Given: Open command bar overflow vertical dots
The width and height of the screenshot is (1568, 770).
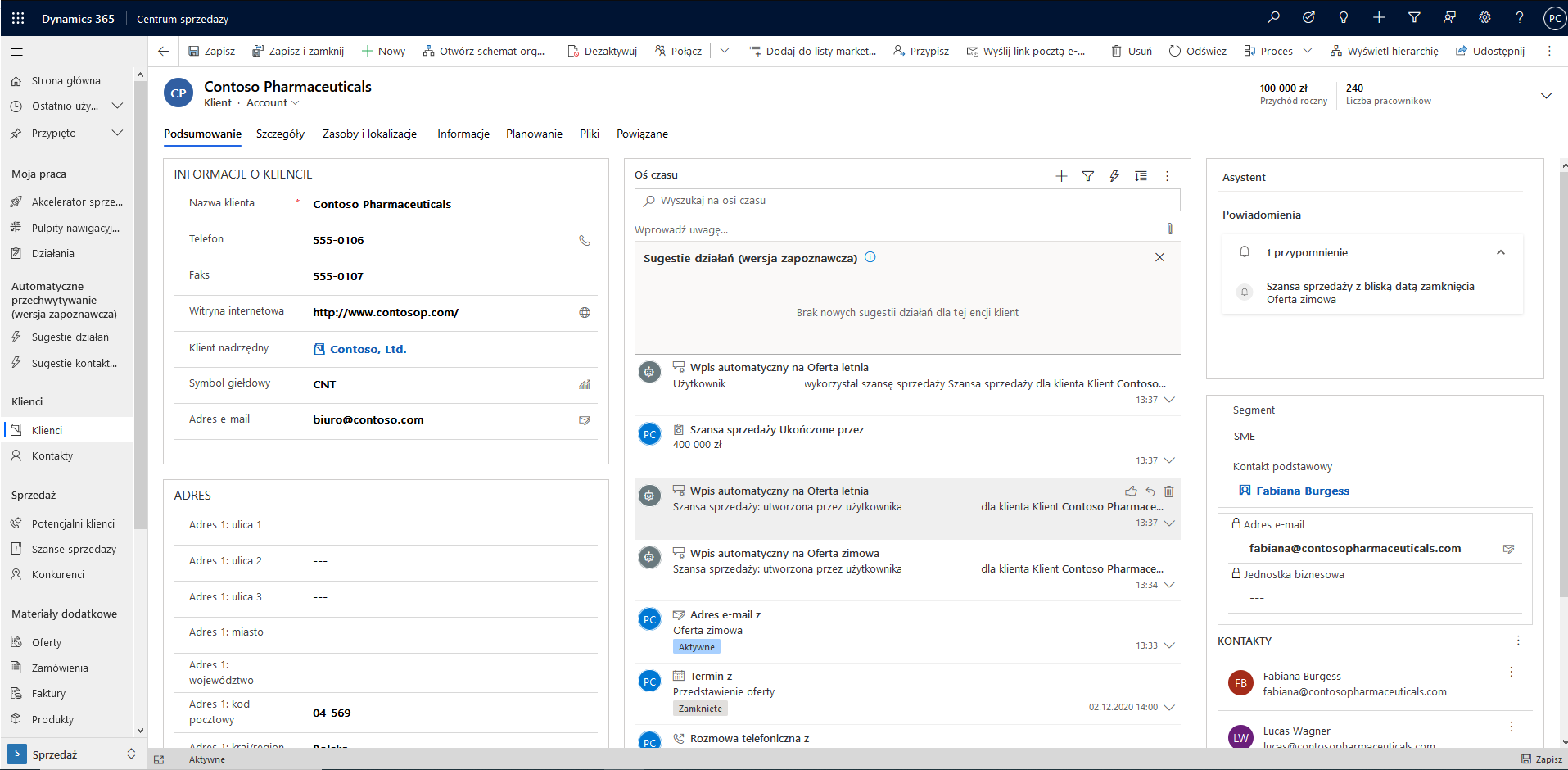Looking at the screenshot, I should 1549,51.
